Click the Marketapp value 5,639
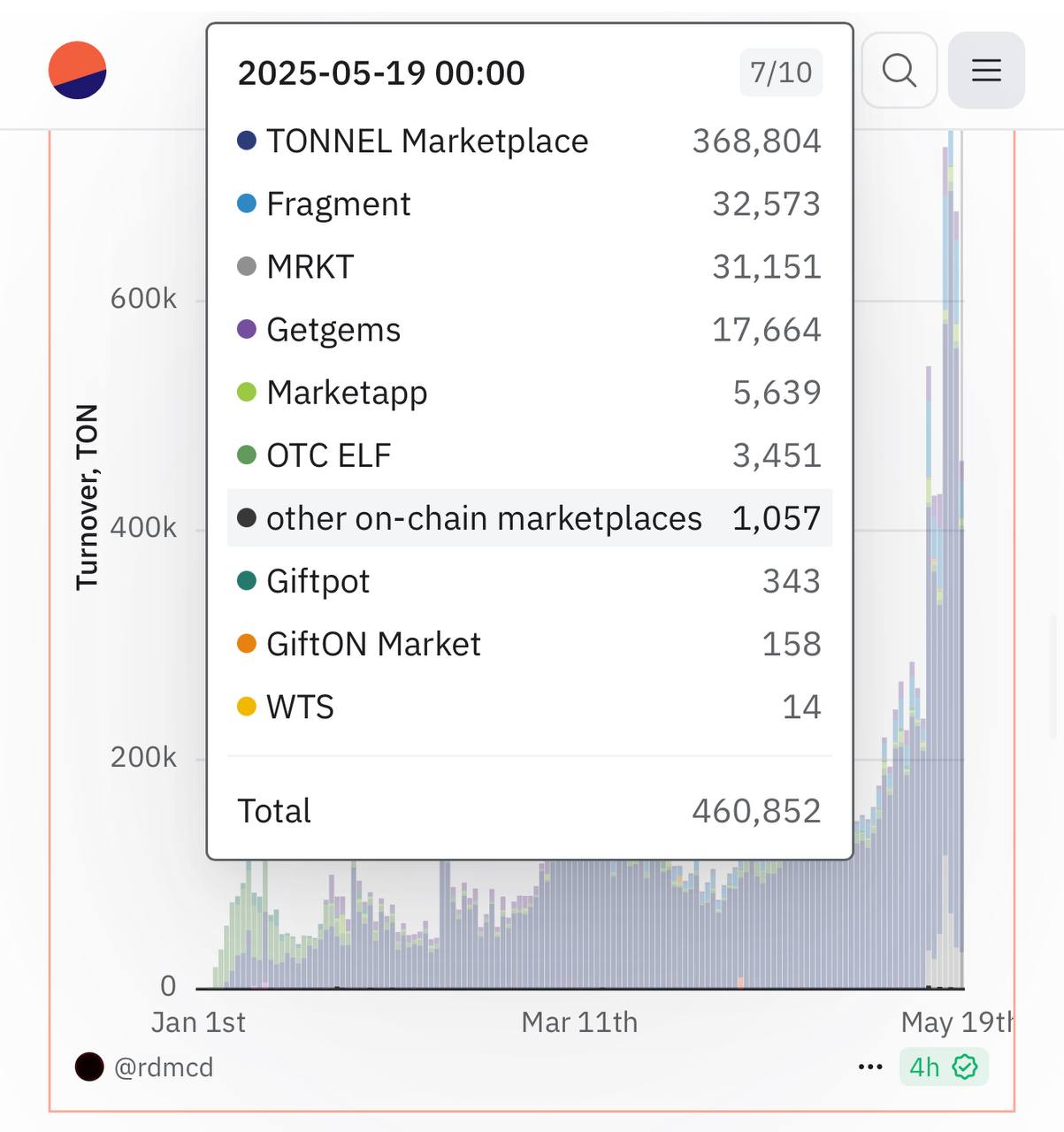The height and width of the screenshot is (1132, 1064). tap(777, 393)
